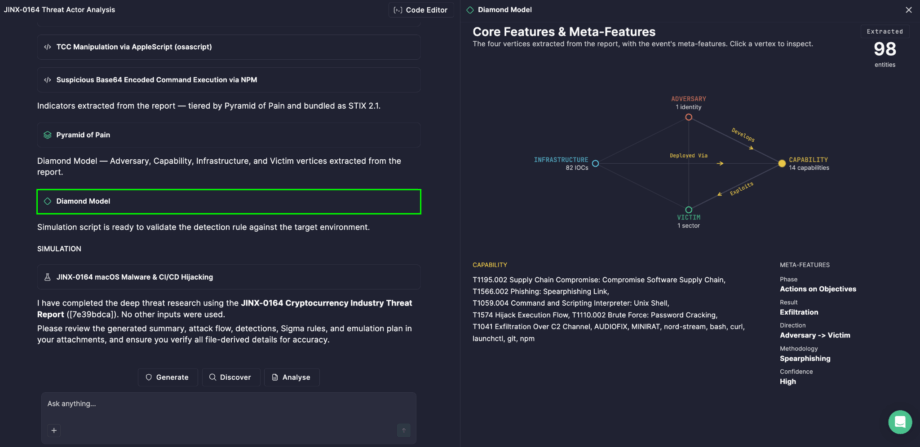Click the Adversary vertex circle
The width and height of the screenshot is (920, 447).
[x=689, y=117]
